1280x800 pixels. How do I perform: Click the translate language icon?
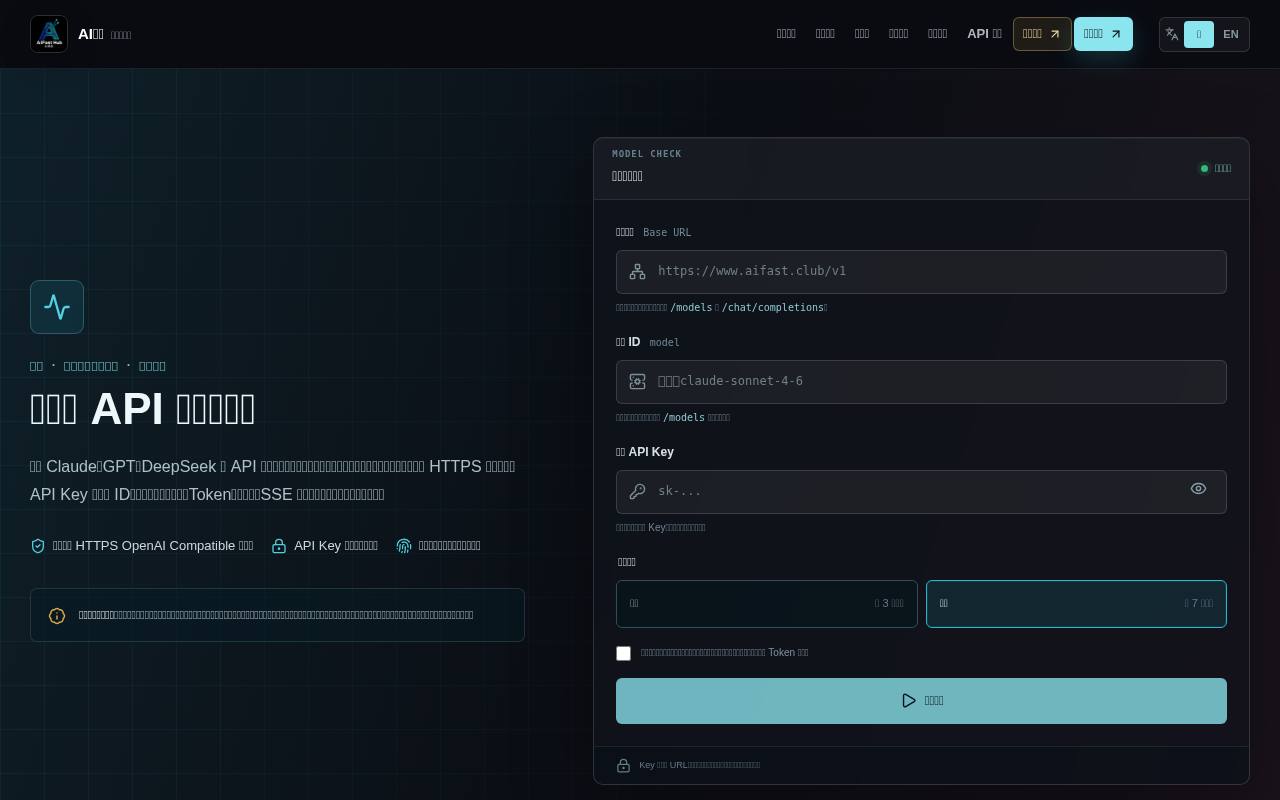pos(1172,34)
